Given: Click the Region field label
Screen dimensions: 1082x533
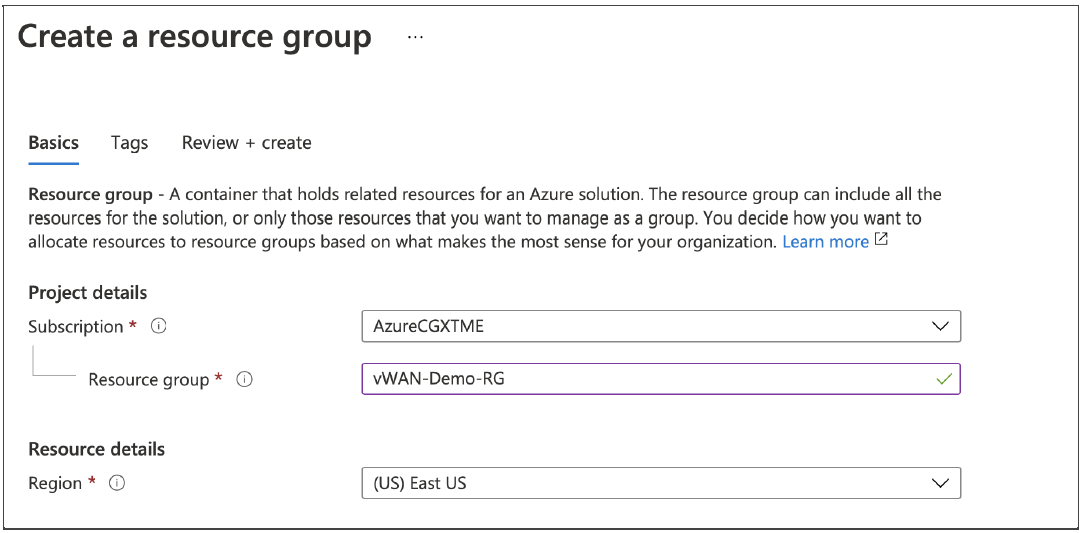Looking at the screenshot, I should click(55, 483).
